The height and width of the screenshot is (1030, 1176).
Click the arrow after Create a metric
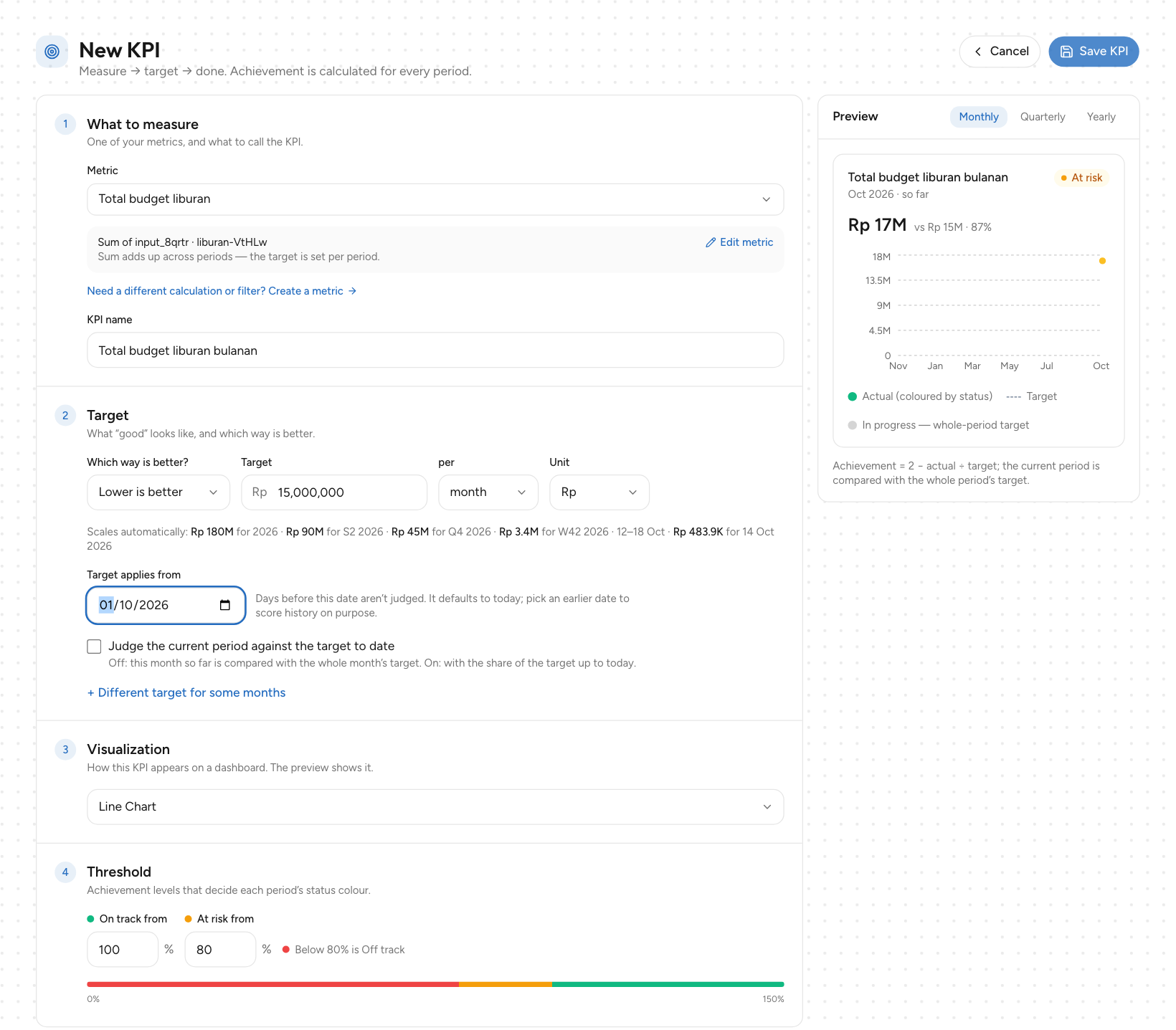coord(352,291)
